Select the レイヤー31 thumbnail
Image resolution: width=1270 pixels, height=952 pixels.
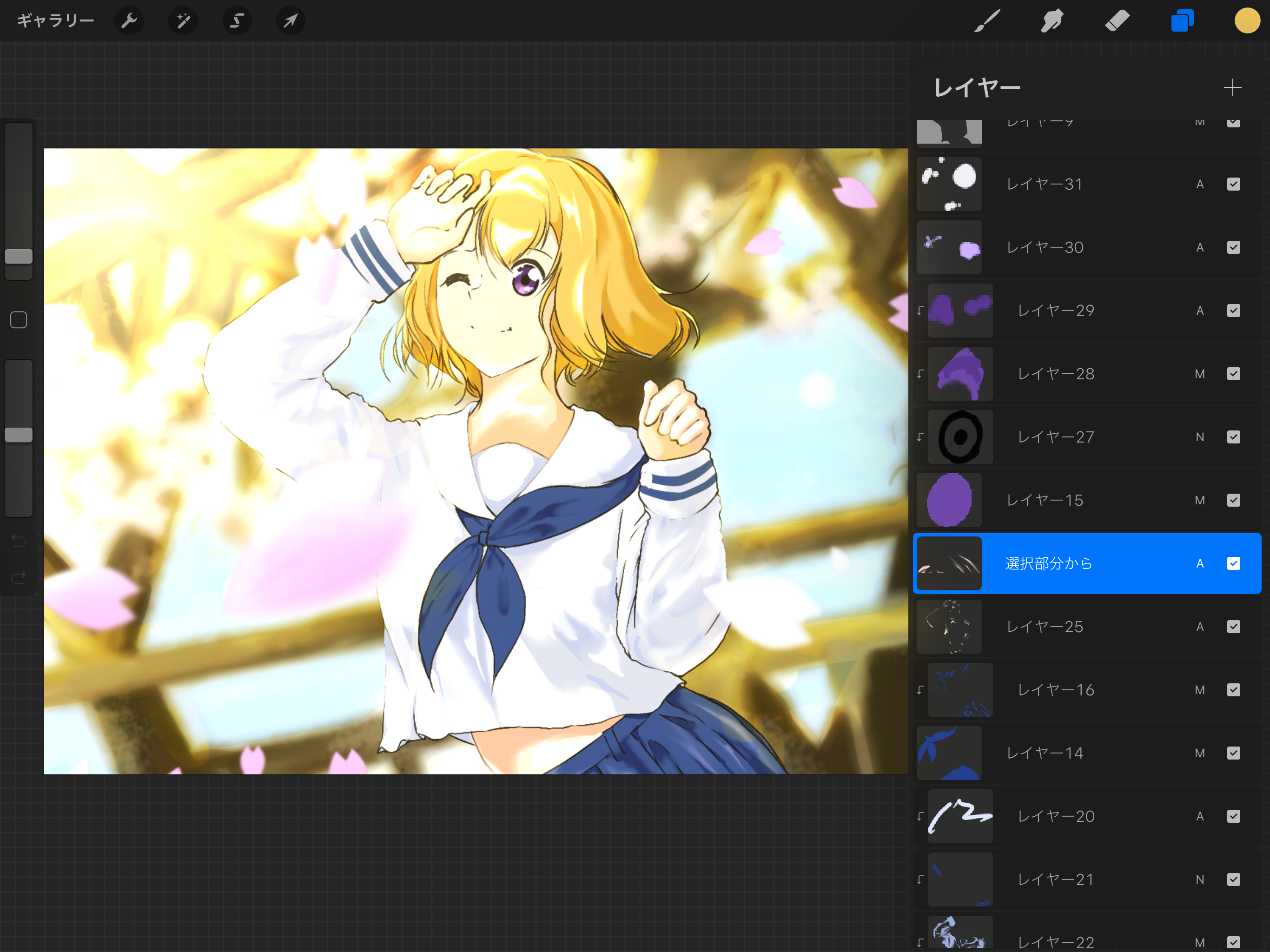coord(948,185)
